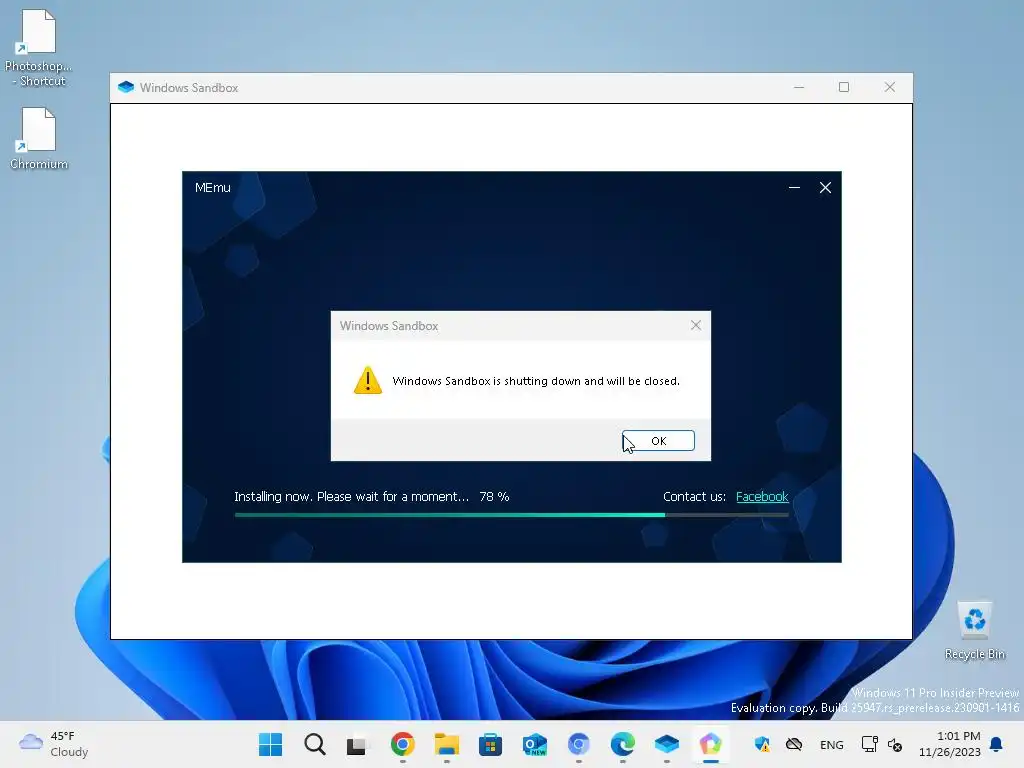Click the muted volume tray icon
The width and height of the screenshot is (1024, 768).
pyautogui.click(x=895, y=744)
